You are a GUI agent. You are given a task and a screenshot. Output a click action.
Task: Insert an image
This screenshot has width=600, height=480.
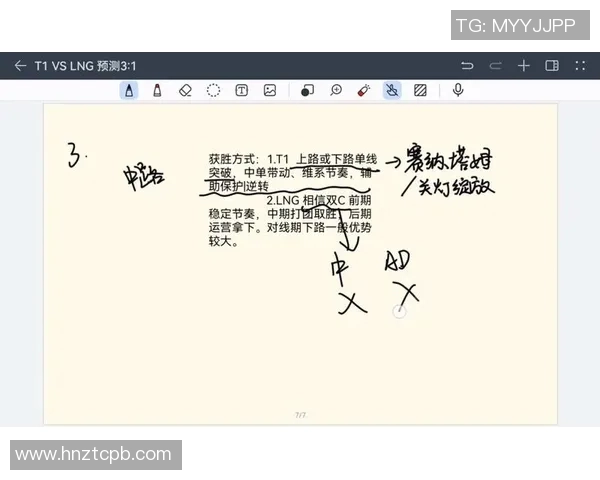point(269,90)
